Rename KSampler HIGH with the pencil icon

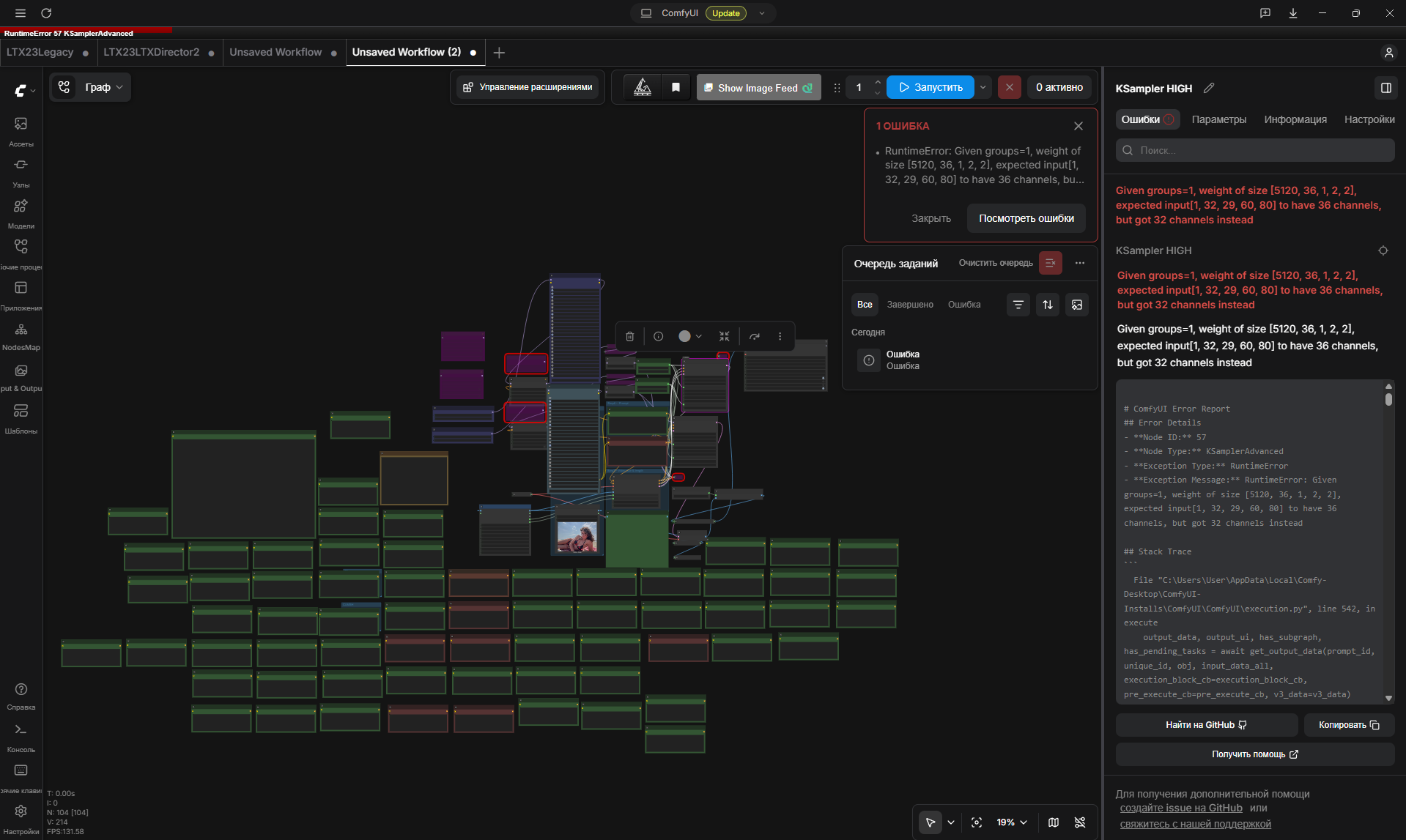pos(1209,88)
